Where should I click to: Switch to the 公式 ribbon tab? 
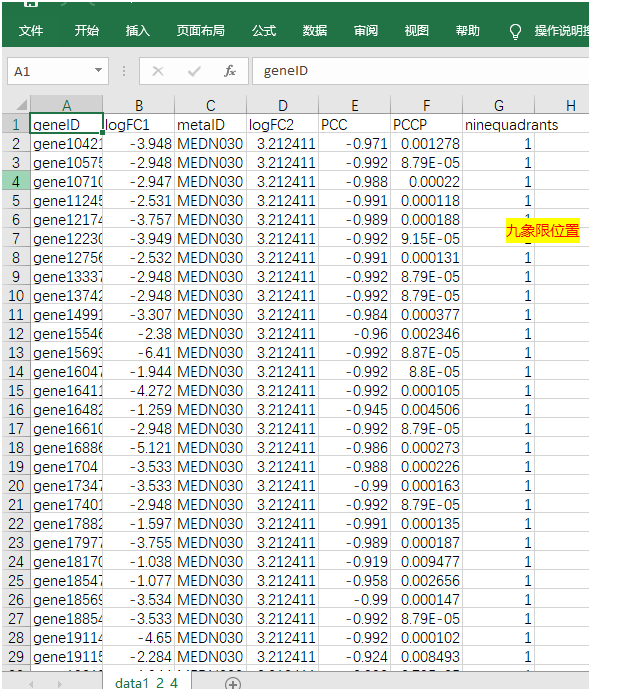point(264,30)
